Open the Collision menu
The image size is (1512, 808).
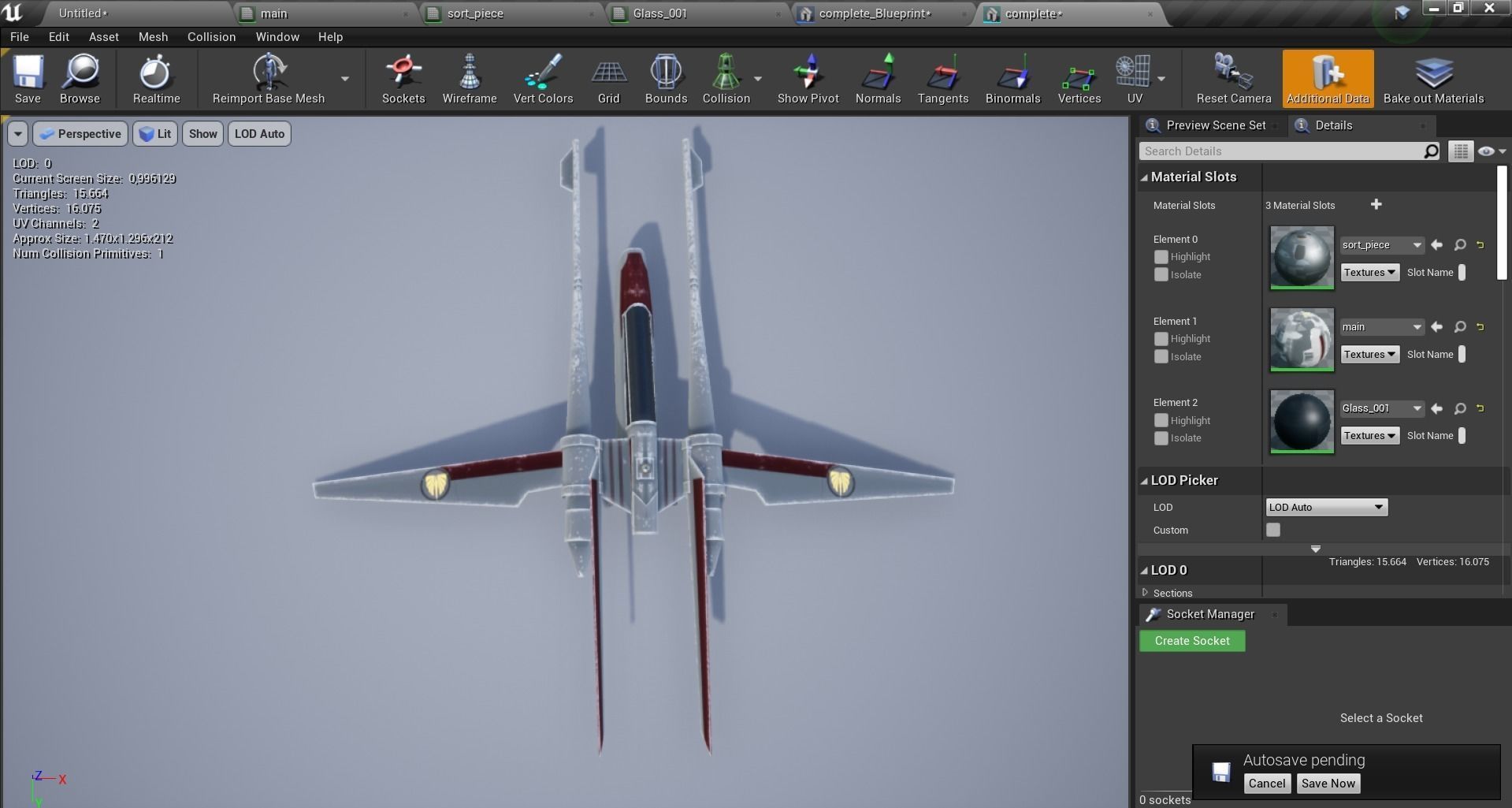(x=211, y=37)
